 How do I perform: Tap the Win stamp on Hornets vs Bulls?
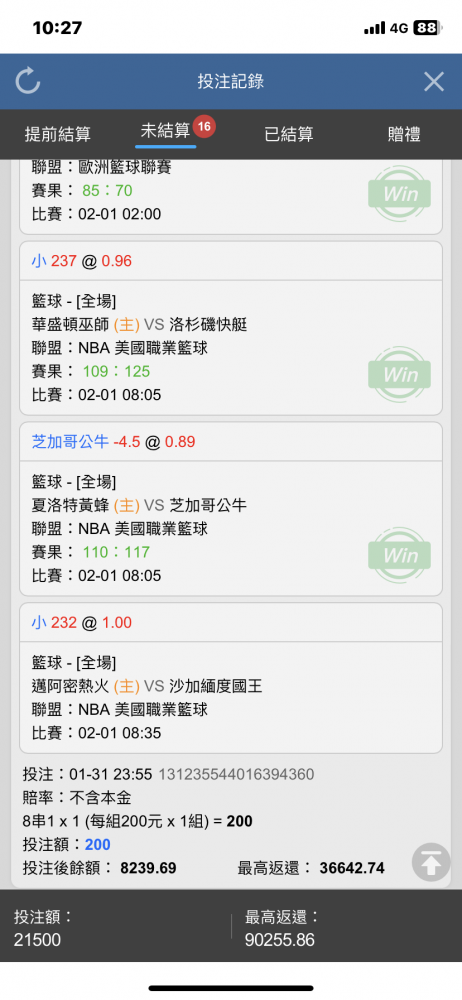click(x=400, y=555)
